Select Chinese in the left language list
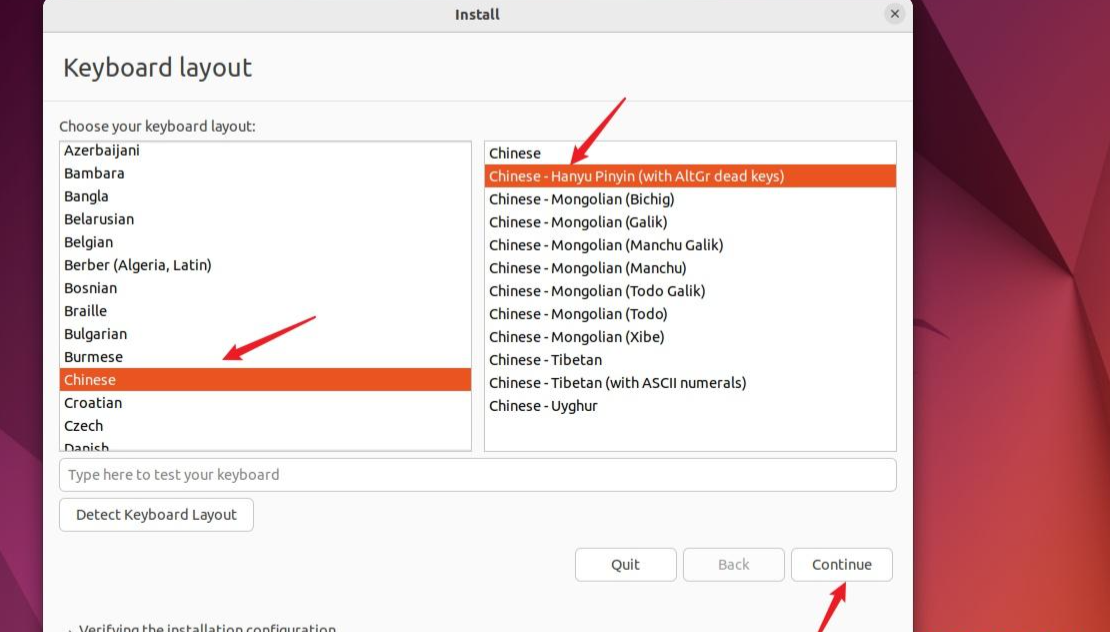This screenshot has width=1110, height=632. coord(265,380)
